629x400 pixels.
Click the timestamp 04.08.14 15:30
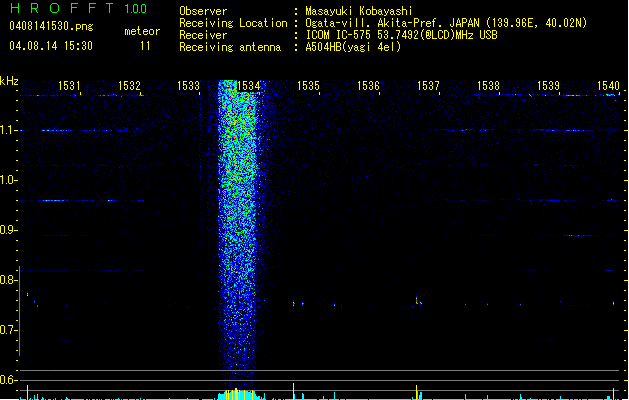[x=51, y=46]
